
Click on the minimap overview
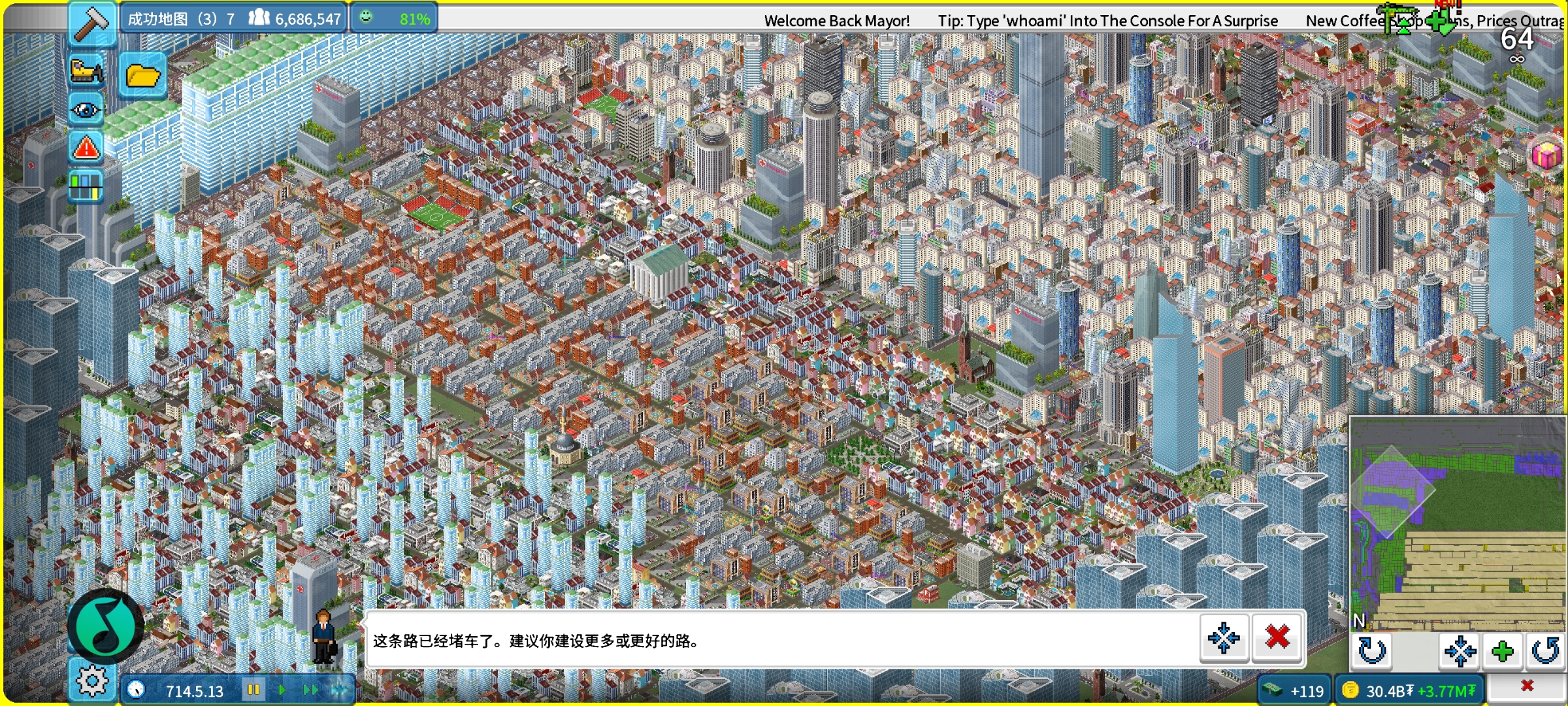tap(1457, 523)
